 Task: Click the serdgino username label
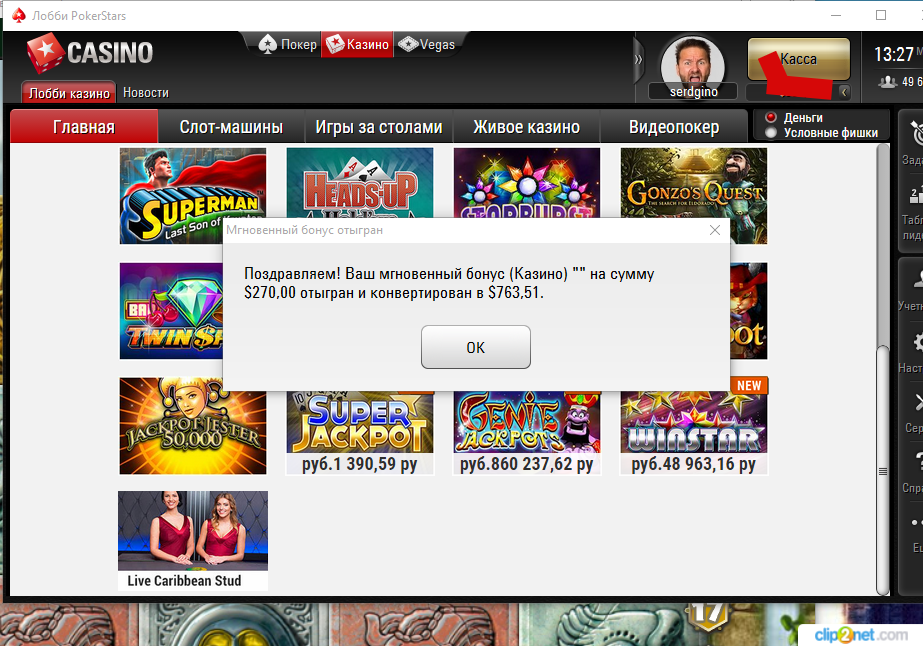tap(693, 92)
